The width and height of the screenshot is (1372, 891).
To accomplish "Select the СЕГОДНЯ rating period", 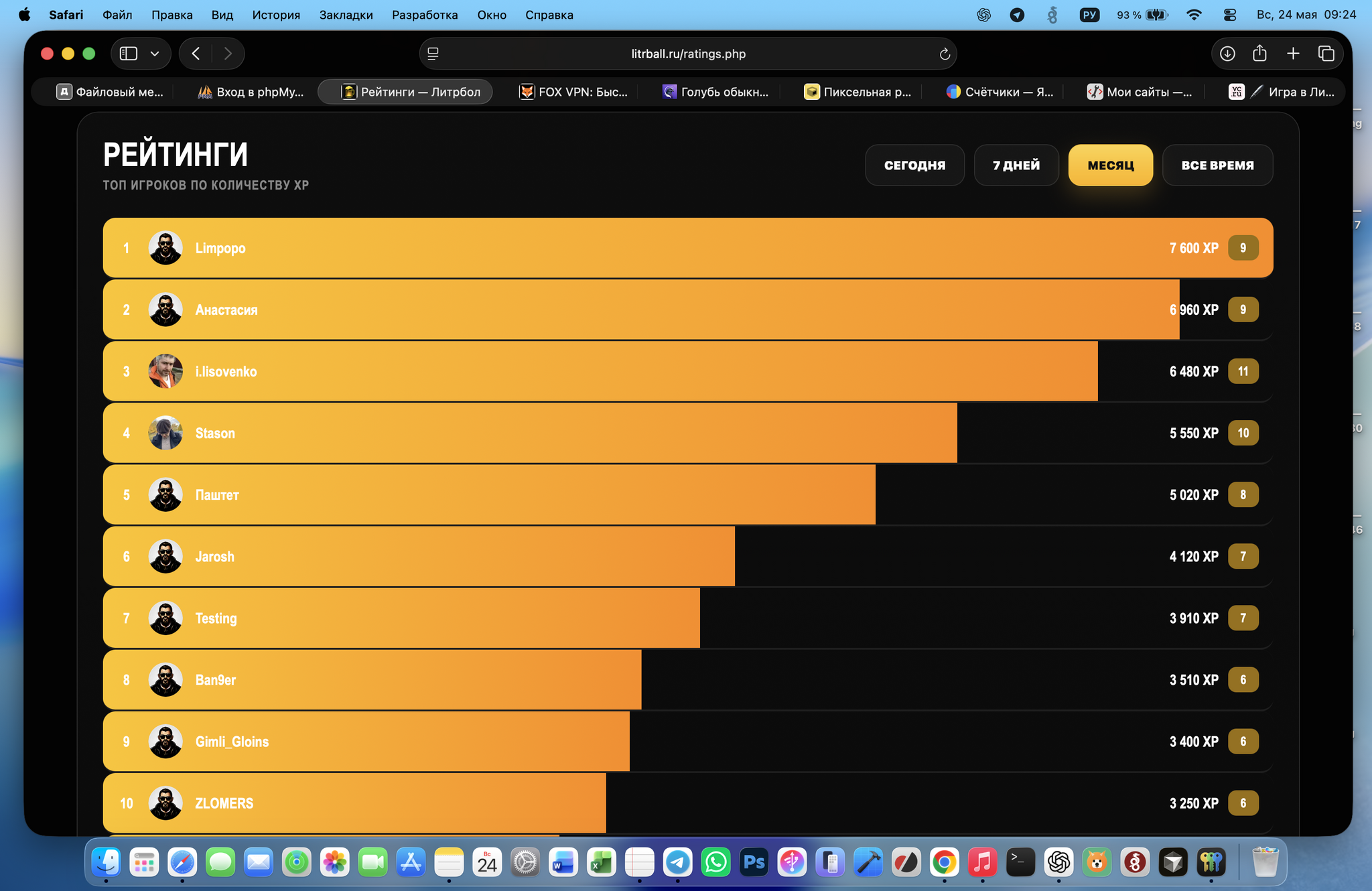I will click(x=914, y=165).
